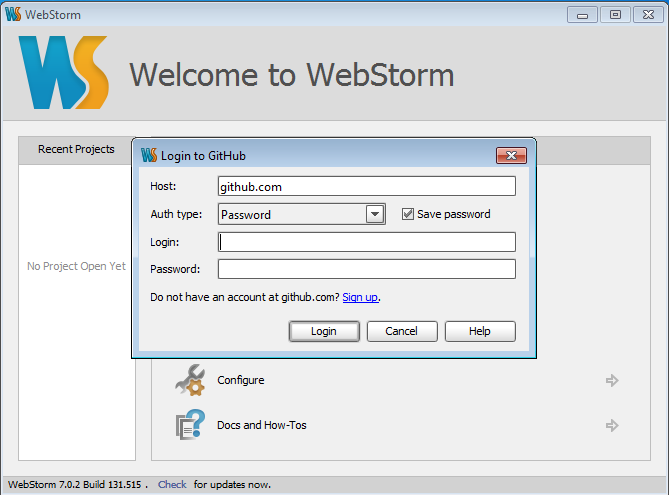
Task: Select the Recent Projects header
Action: coord(76,149)
